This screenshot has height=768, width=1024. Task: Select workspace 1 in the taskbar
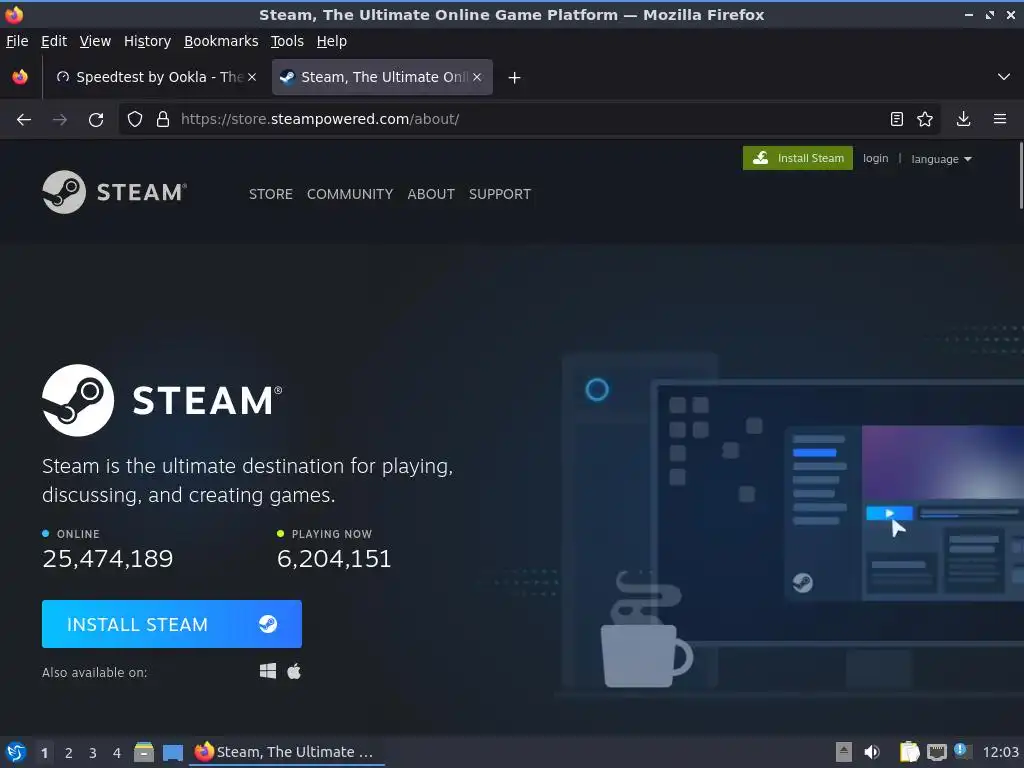point(44,753)
